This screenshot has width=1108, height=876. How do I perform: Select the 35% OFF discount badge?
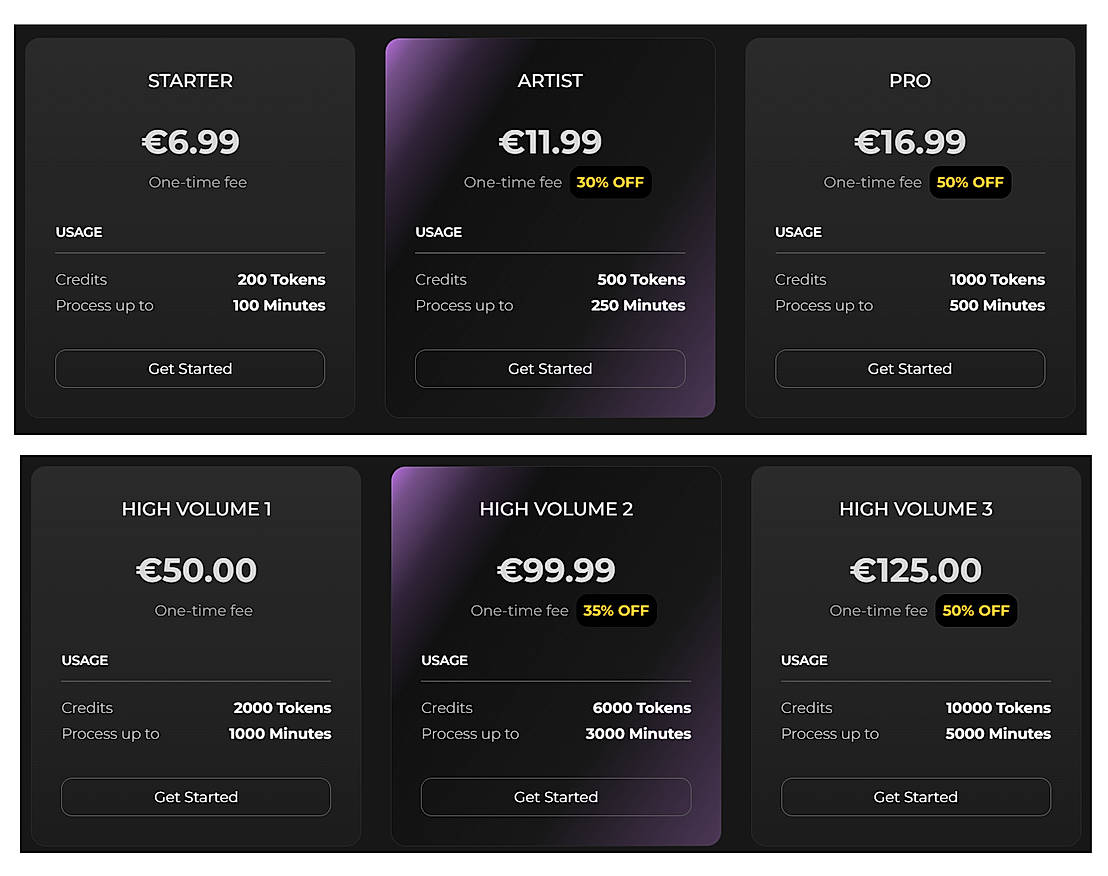616,610
